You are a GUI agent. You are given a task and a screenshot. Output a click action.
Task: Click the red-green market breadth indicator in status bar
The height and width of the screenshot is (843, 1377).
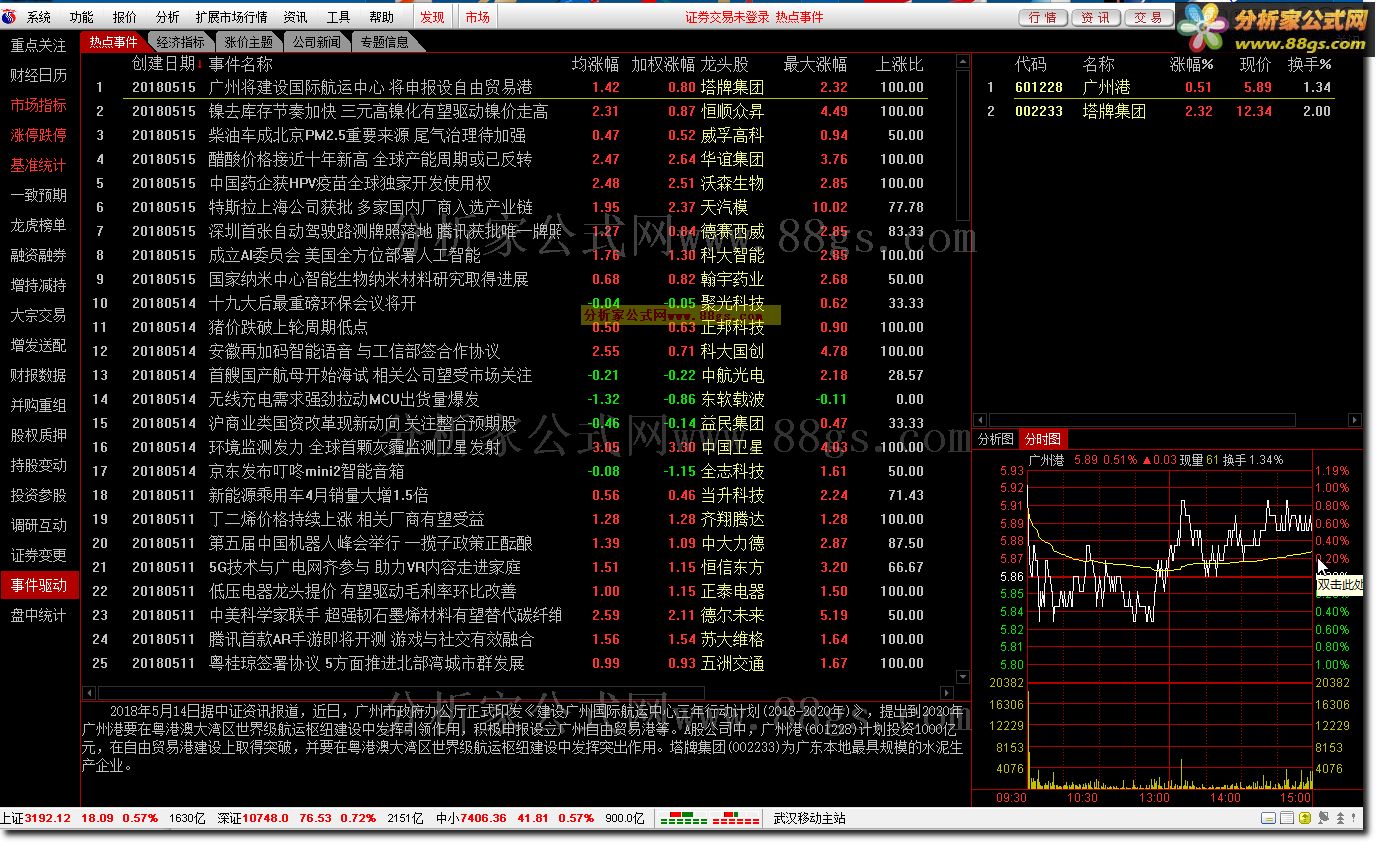pos(709,819)
